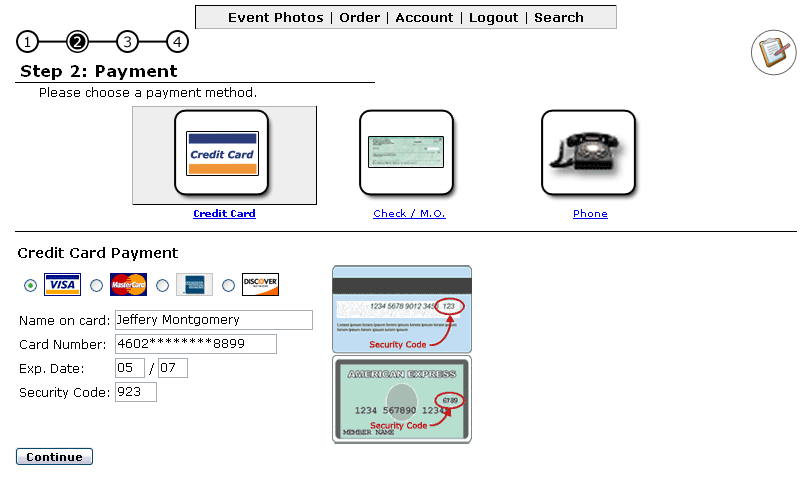Click the 'Security Code:' label
This screenshot has width=812, height=483.
pos(64,393)
